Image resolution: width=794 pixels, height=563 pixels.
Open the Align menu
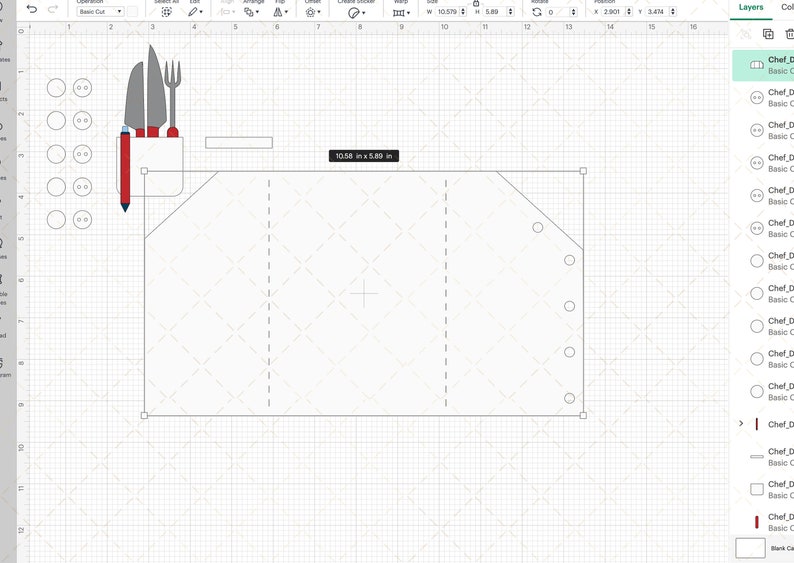tap(228, 12)
